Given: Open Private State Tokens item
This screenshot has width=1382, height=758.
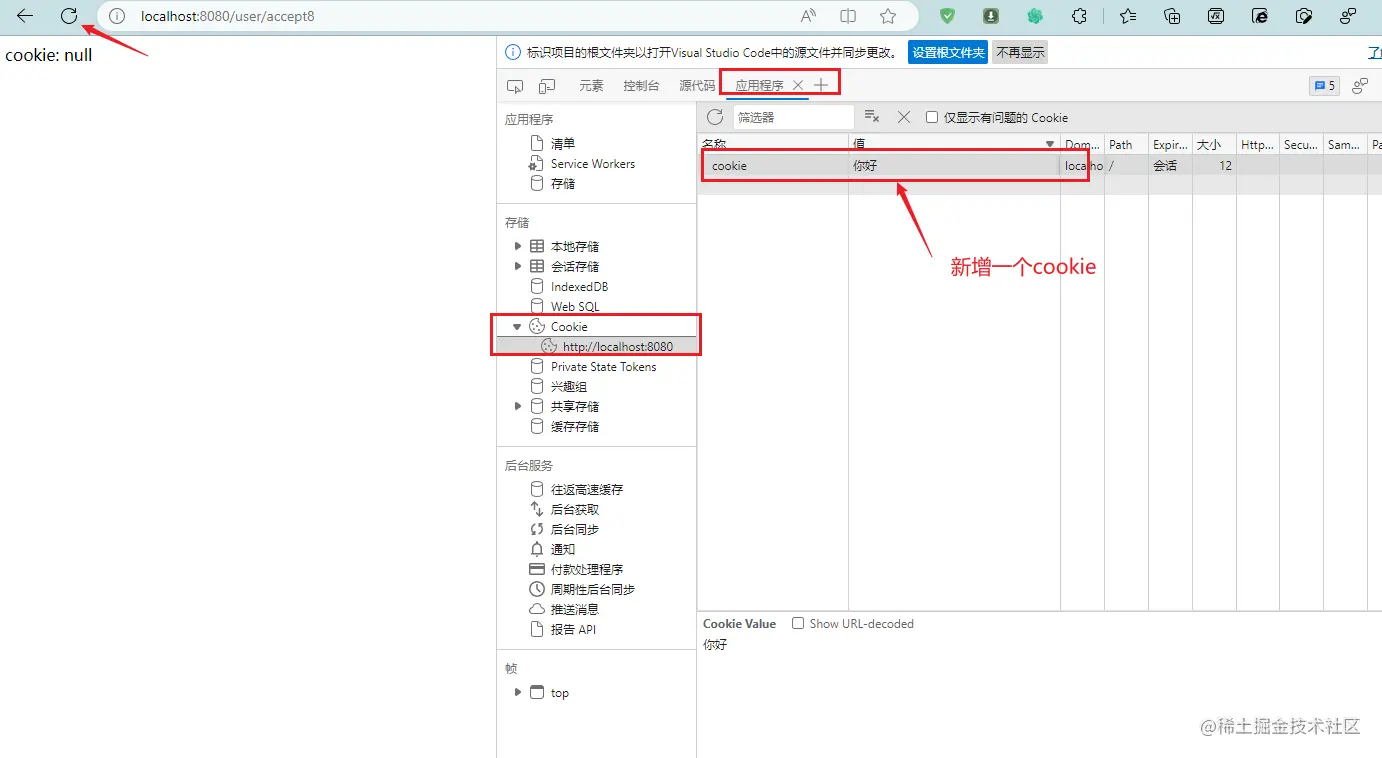Looking at the screenshot, I should pyautogui.click(x=603, y=366).
